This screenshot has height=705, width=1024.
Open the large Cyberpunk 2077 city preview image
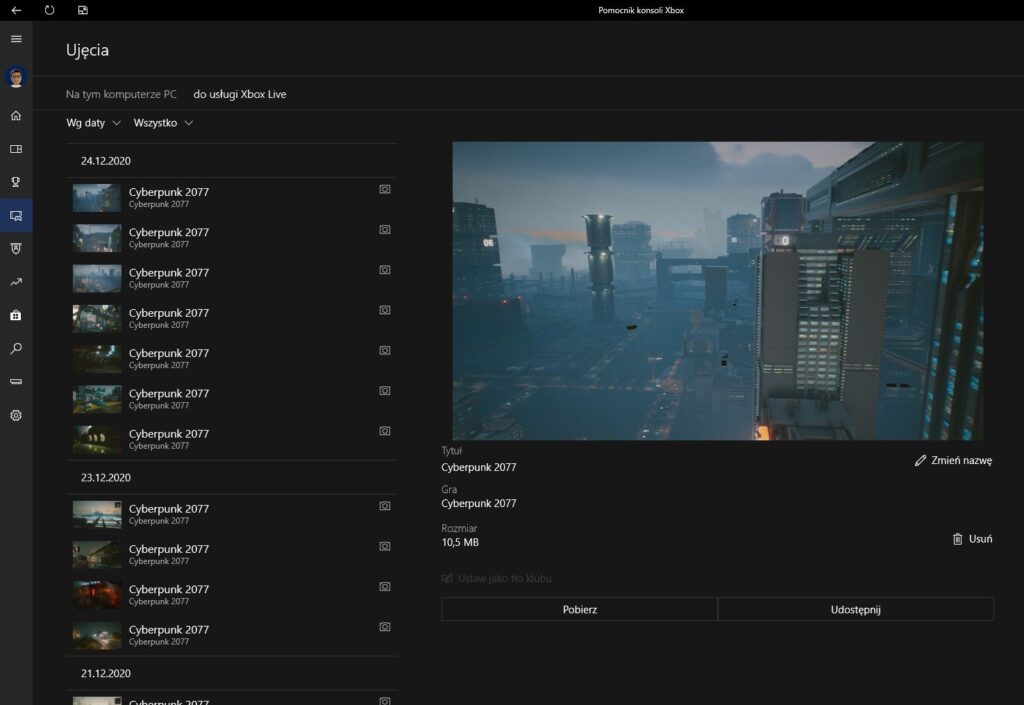(718, 290)
